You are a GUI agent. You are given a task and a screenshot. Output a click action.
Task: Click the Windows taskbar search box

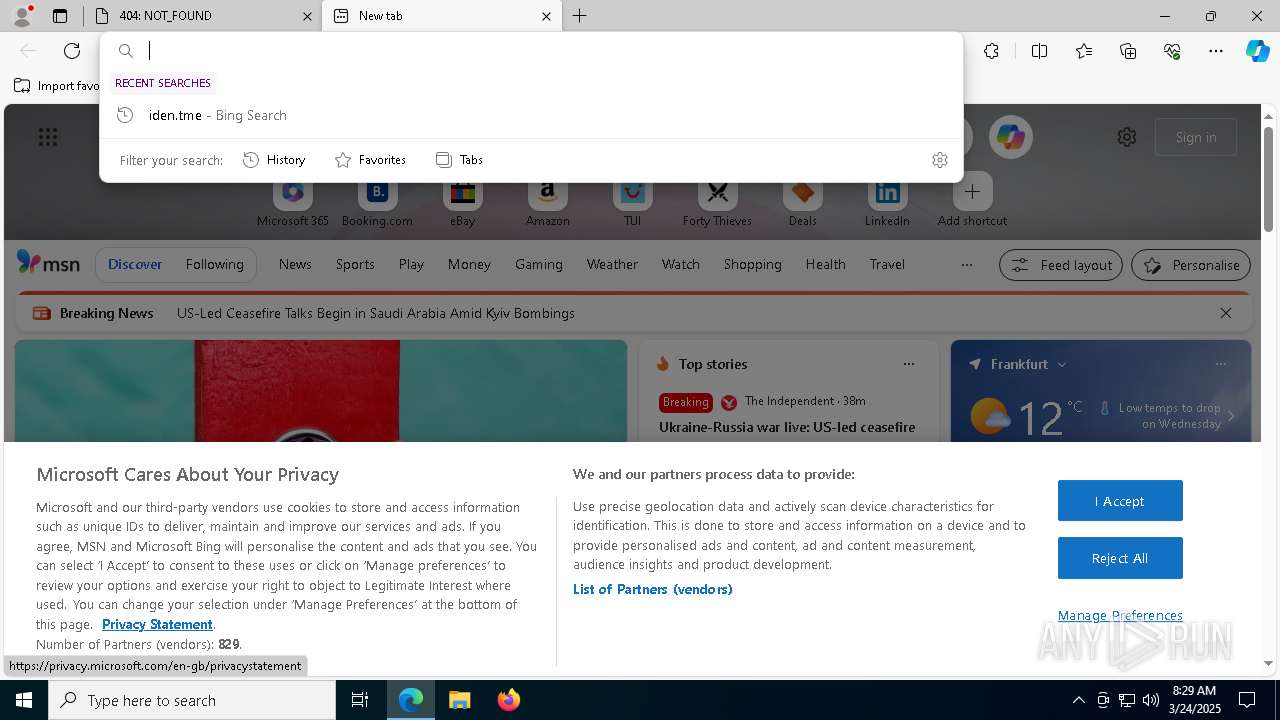click(x=192, y=700)
